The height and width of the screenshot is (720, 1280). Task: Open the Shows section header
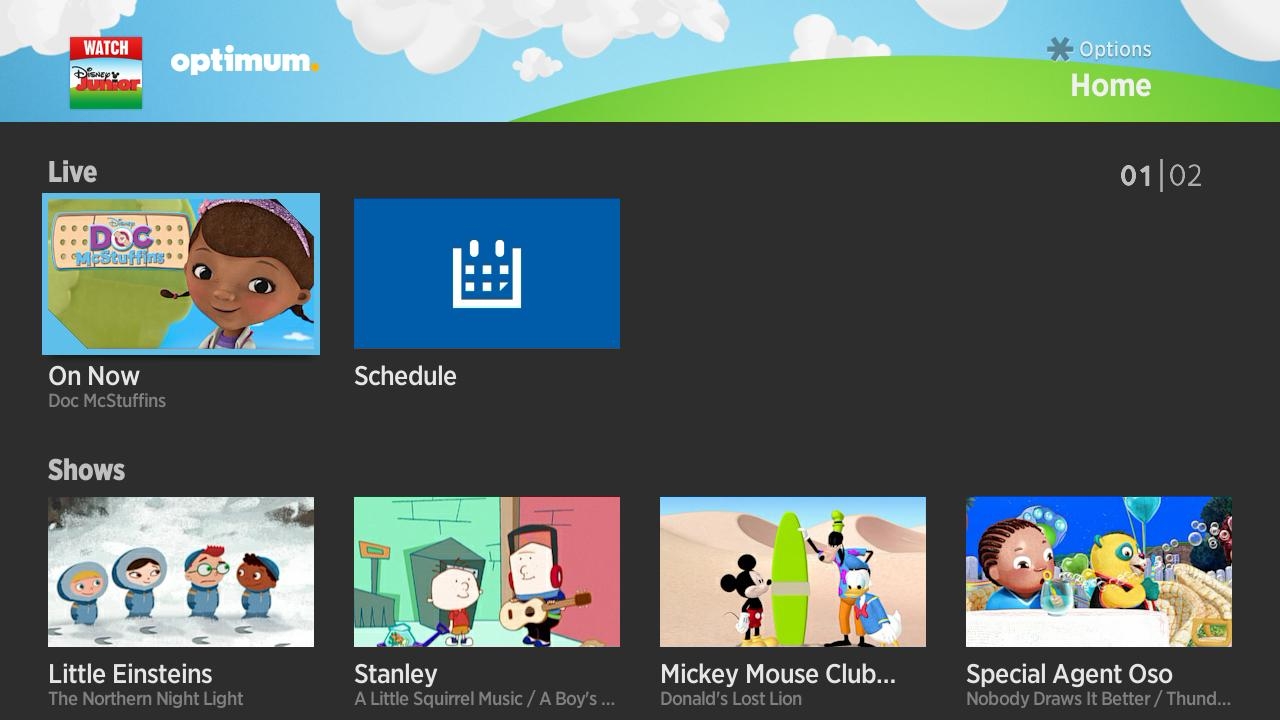pyautogui.click(x=86, y=470)
